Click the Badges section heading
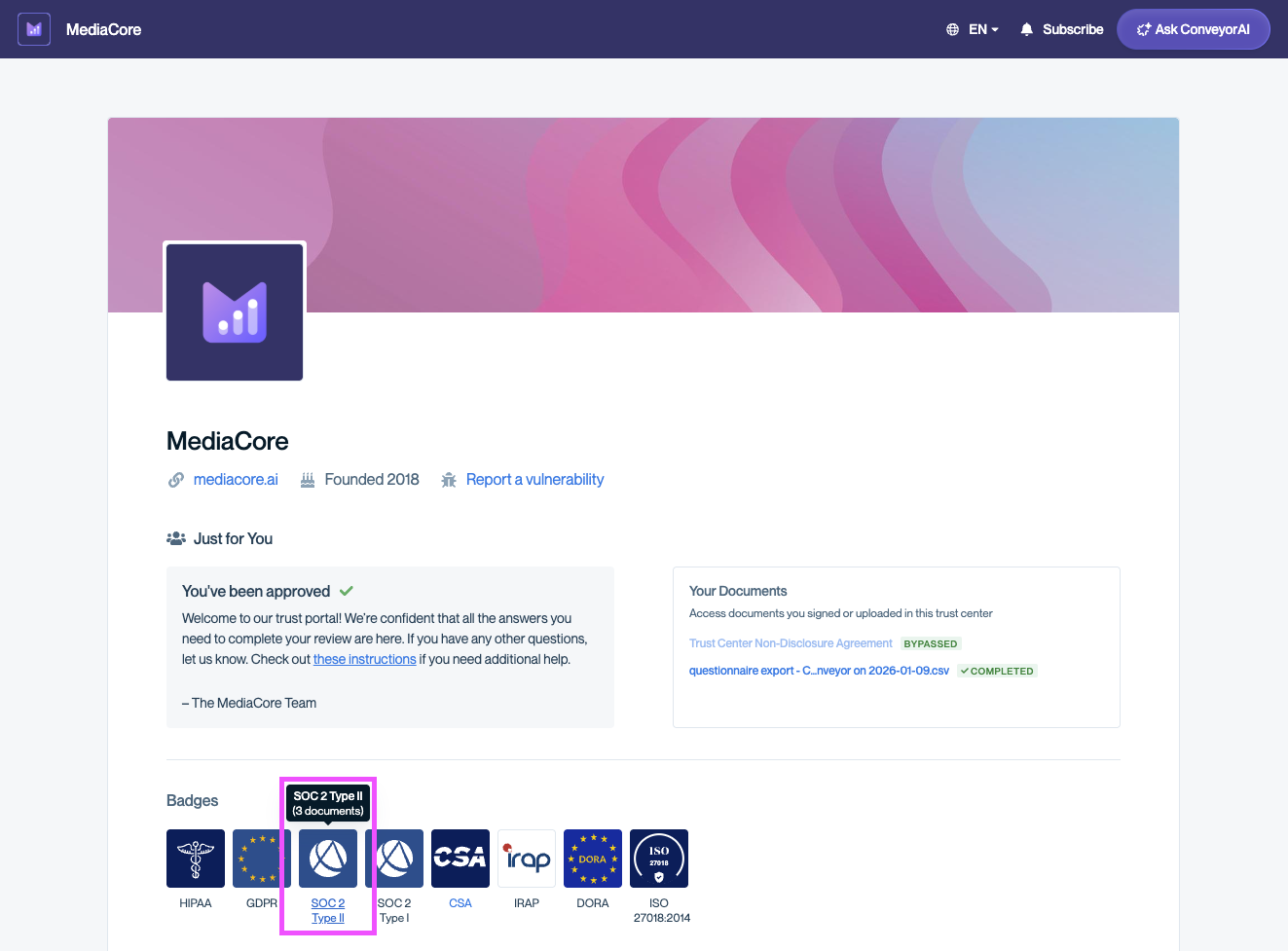Viewport: 1288px width, 951px height. [193, 800]
